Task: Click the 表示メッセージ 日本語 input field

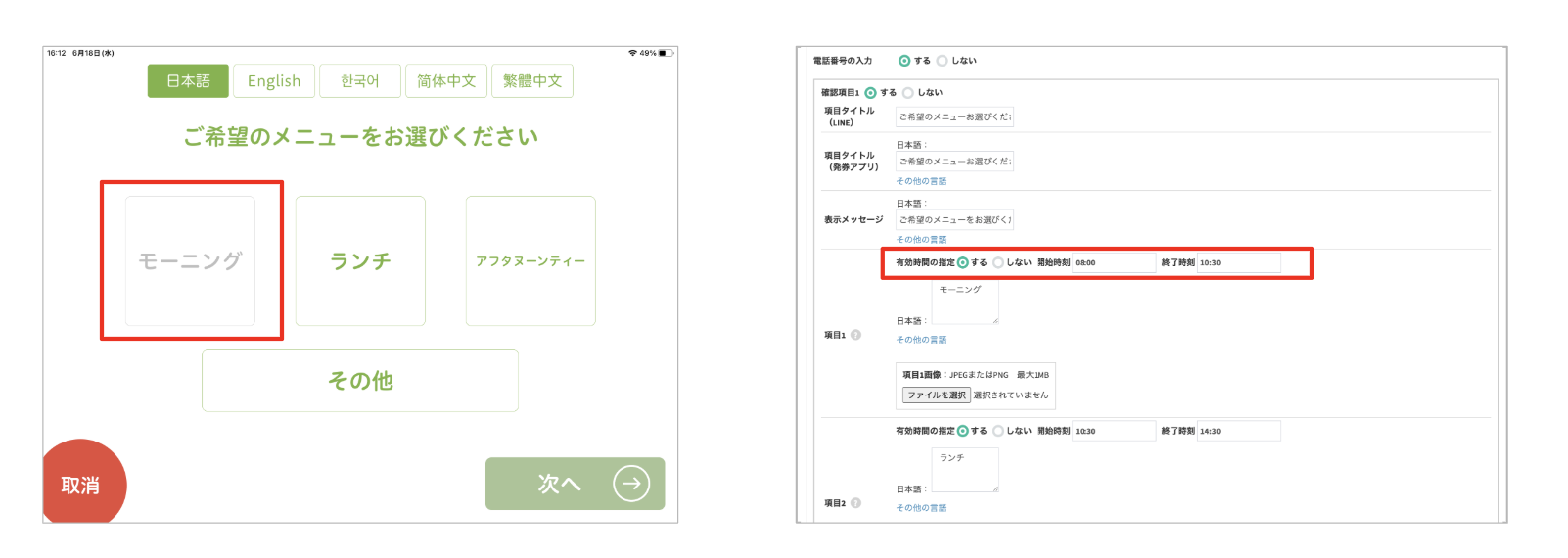Action: [955, 220]
